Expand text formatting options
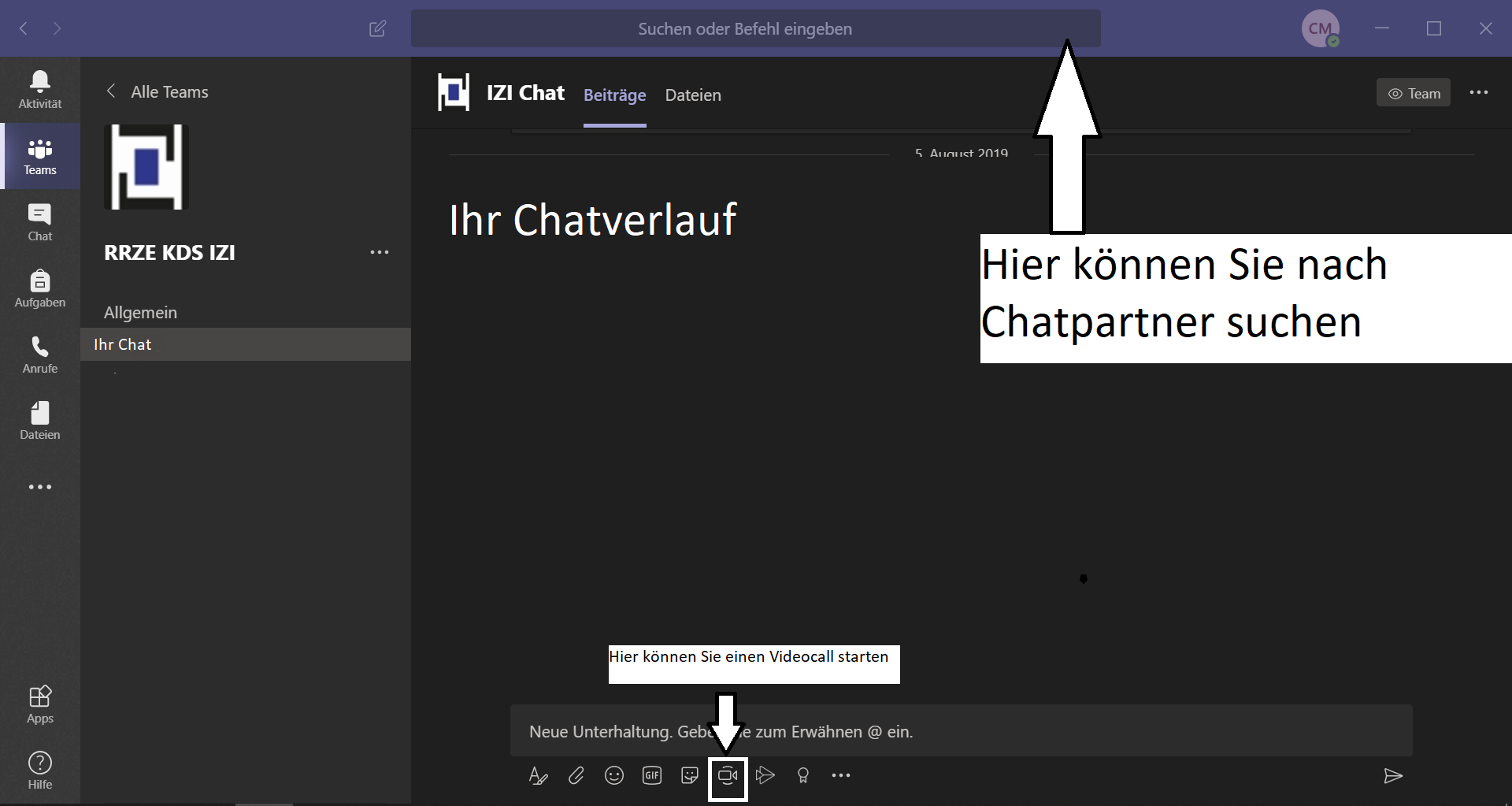Image resolution: width=1512 pixels, height=806 pixels. (539, 776)
